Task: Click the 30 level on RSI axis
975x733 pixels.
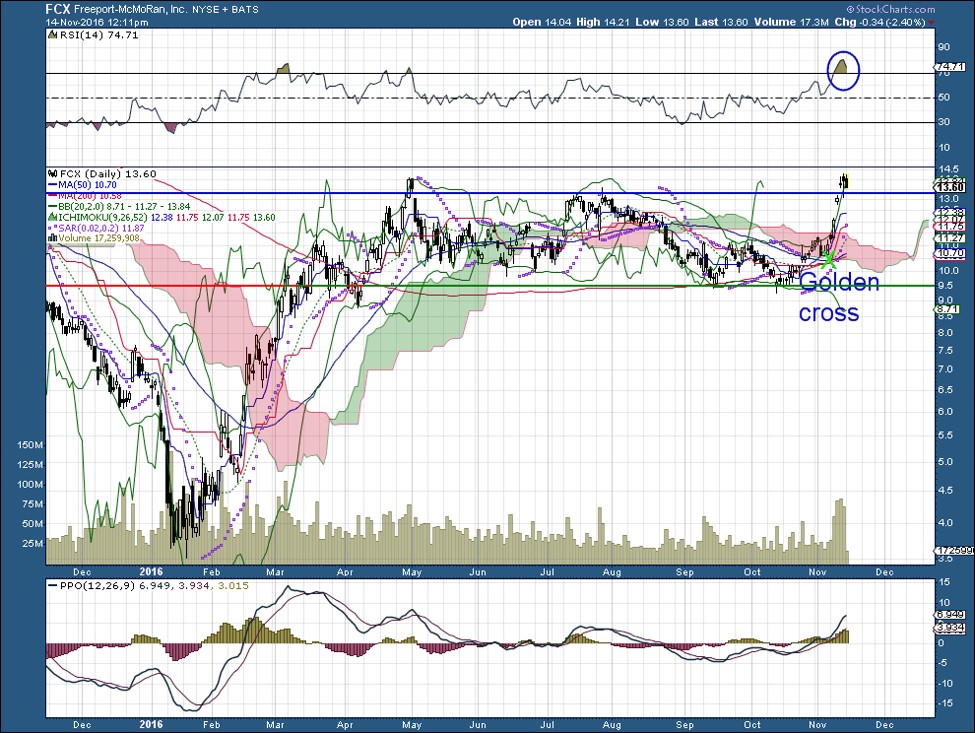Action: pyautogui.click(x=944, y=122)
